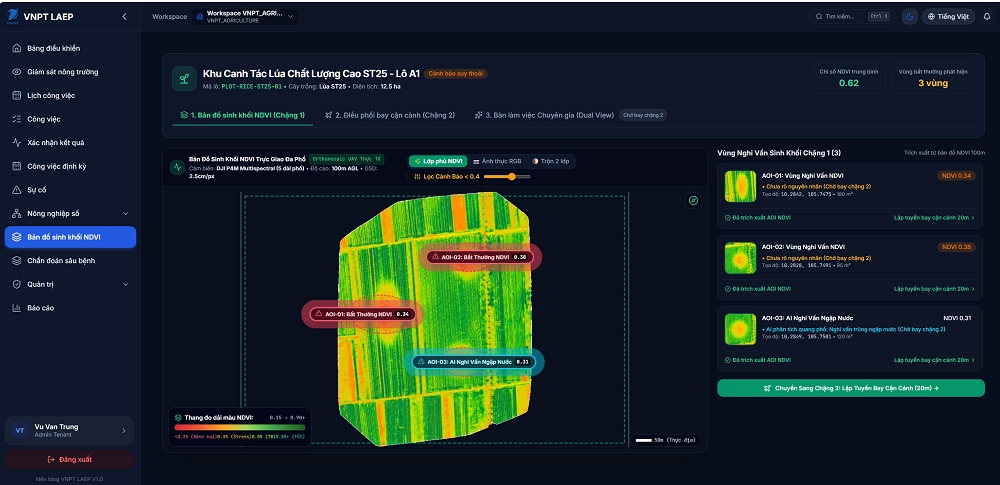This screenshot has height=485, width=1000.
Task: Click Chẩn đoán sâu bệnh layers icon
Action: pyautogui.click(x=17, y=261)
